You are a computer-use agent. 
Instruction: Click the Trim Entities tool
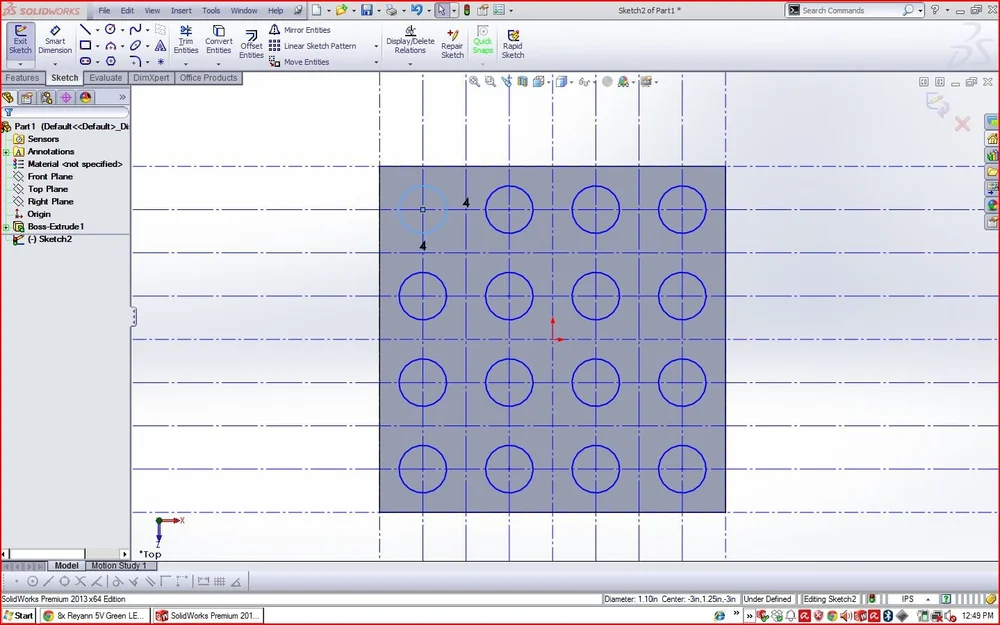pyautogui.click(x=186, y=40)
